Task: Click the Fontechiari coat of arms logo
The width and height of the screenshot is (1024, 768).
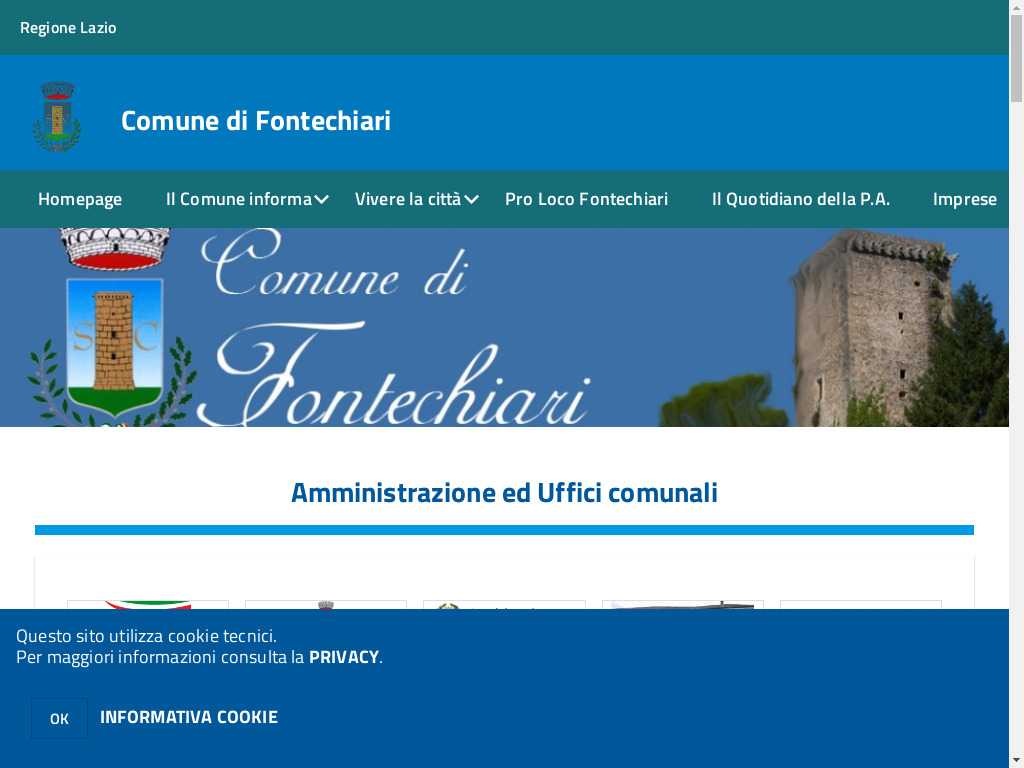Action: coord(57,117)
